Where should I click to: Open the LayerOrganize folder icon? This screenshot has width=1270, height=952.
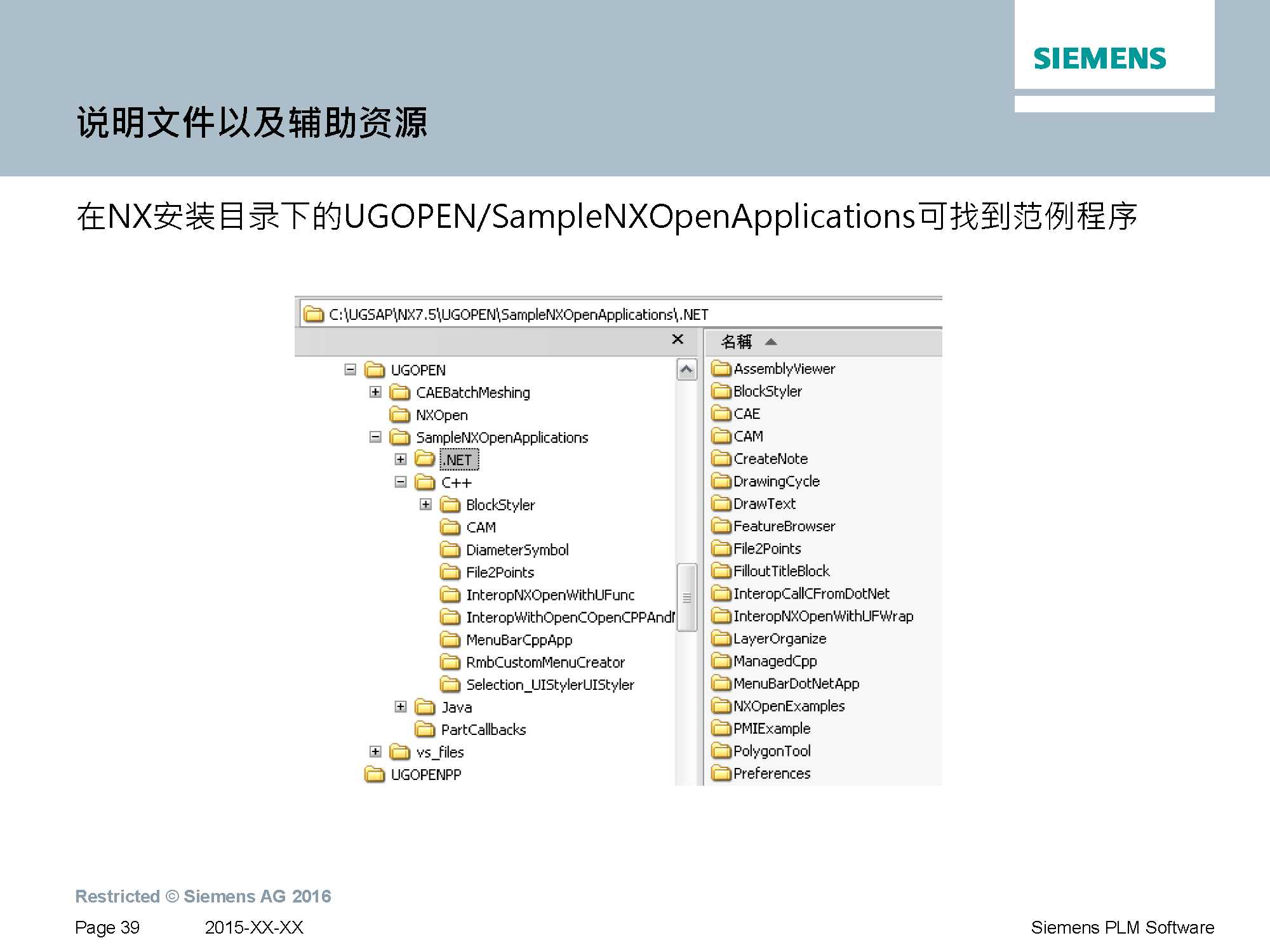(x=721, y=638)
